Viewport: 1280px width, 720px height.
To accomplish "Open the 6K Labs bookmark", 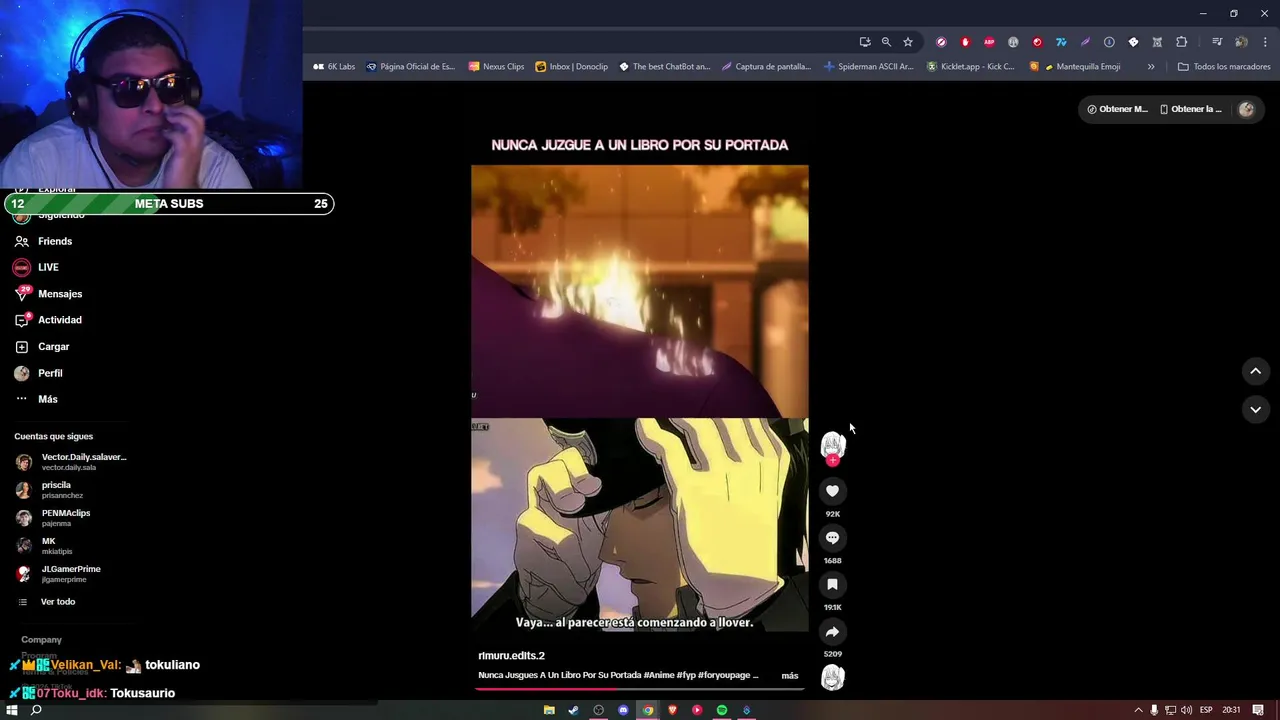I will point(334,67).
